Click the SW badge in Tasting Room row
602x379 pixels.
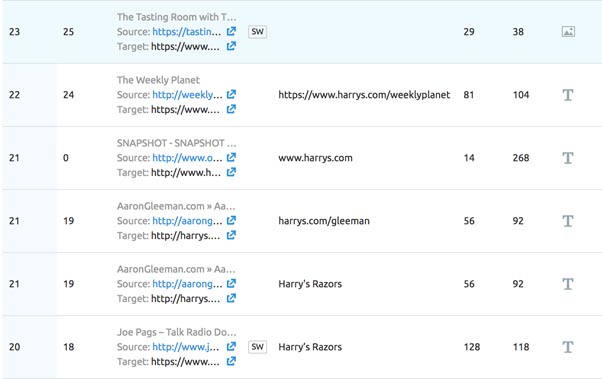coord(257,31)
